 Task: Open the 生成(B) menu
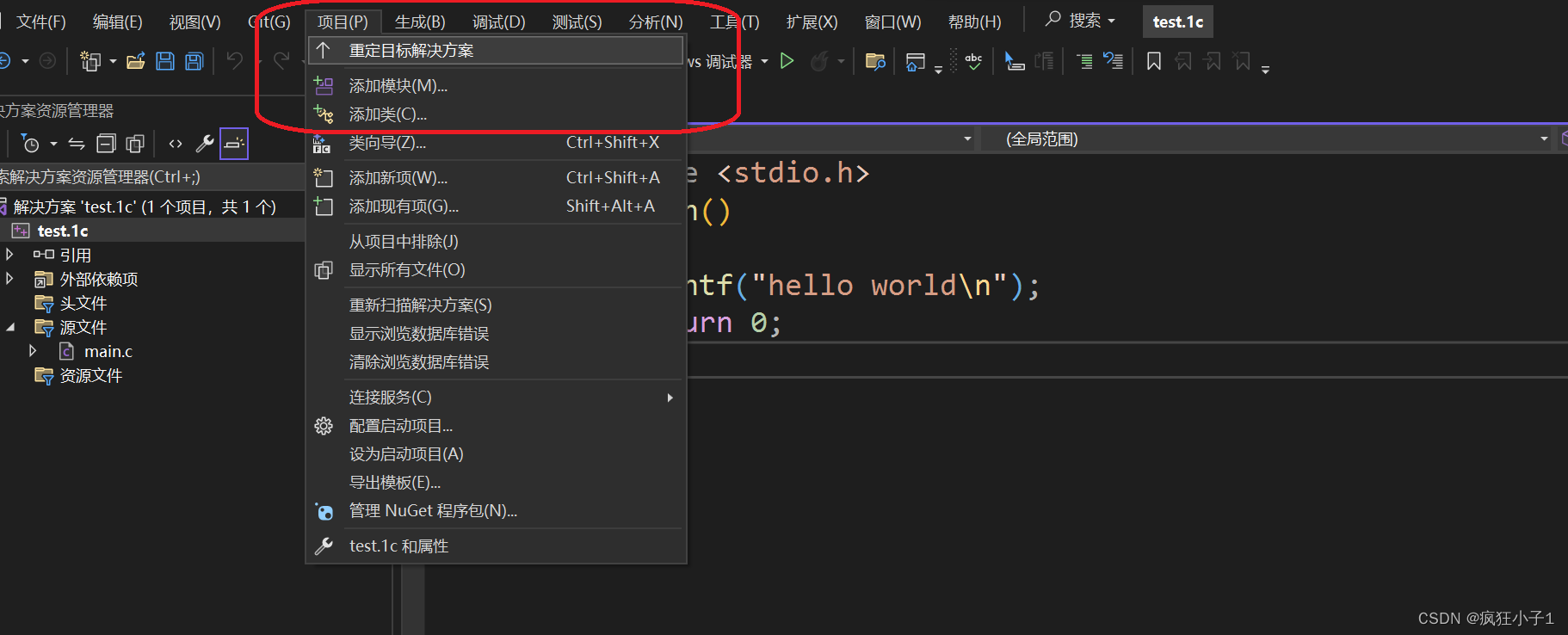420,22
